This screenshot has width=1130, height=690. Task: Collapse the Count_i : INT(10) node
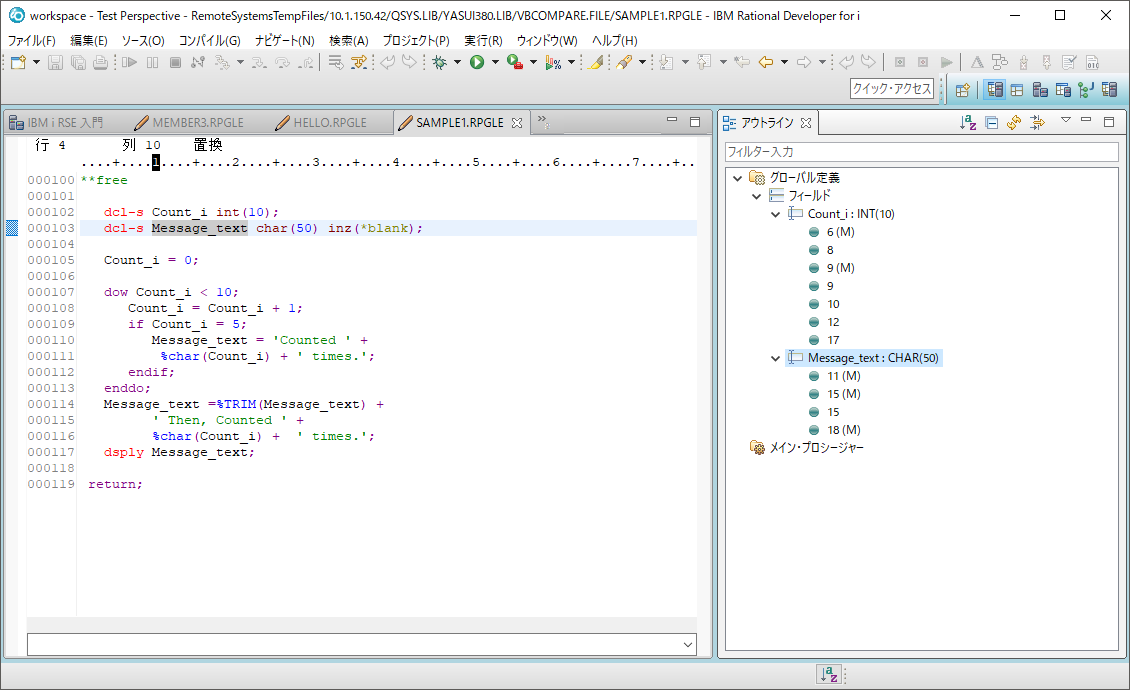[776, 214]
